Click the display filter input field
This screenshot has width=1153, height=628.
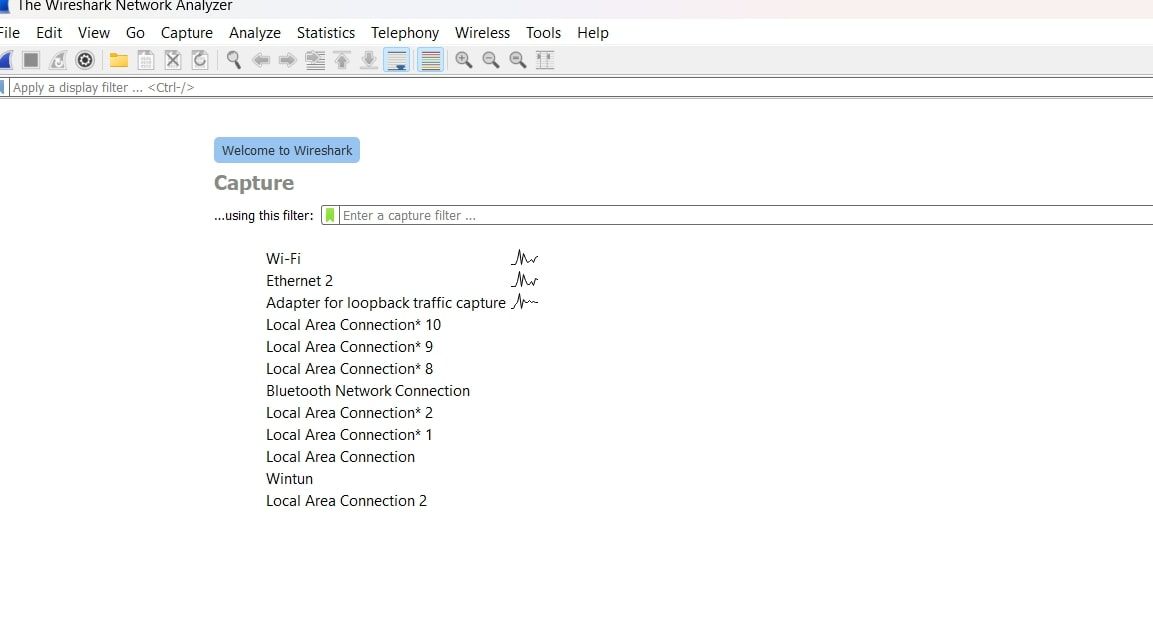(500, 88)
